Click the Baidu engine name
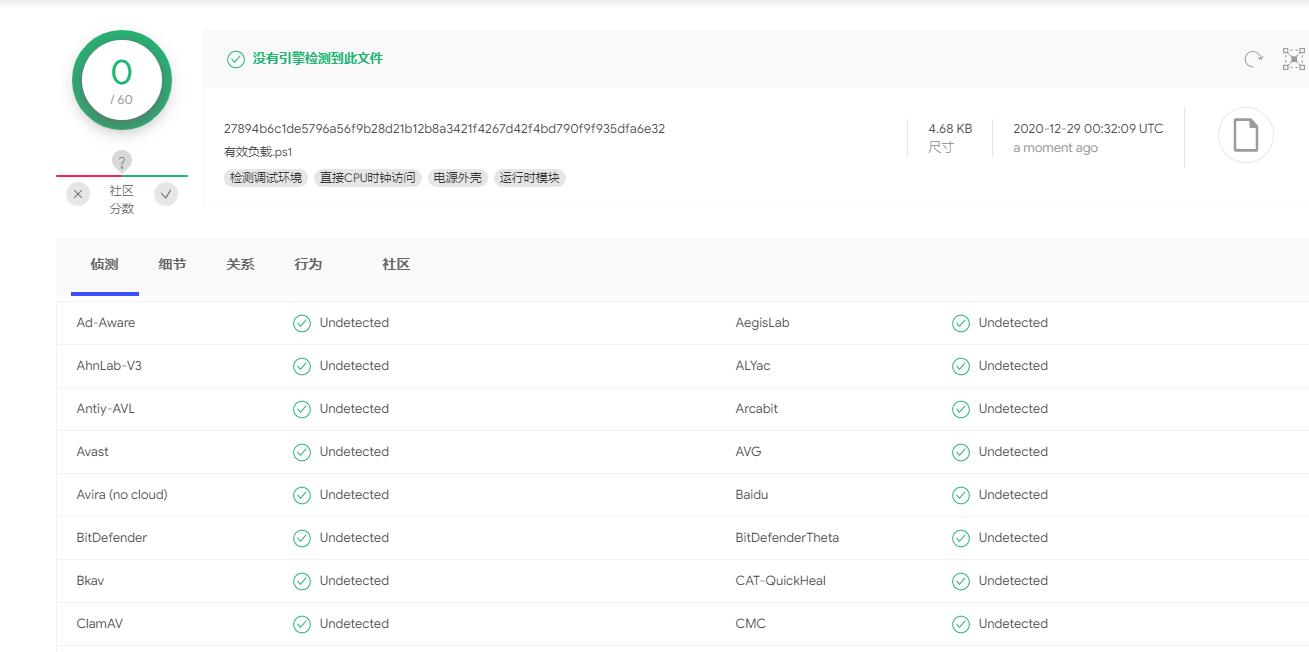Image resolution: width=1309 pixels, height=652 pixels. tap(752, 495)
